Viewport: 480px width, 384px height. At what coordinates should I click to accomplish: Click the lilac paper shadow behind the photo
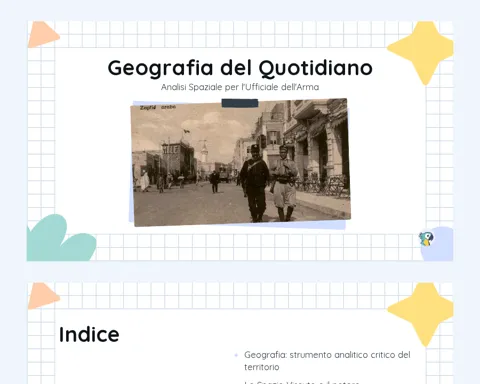(x=345, y=225)
